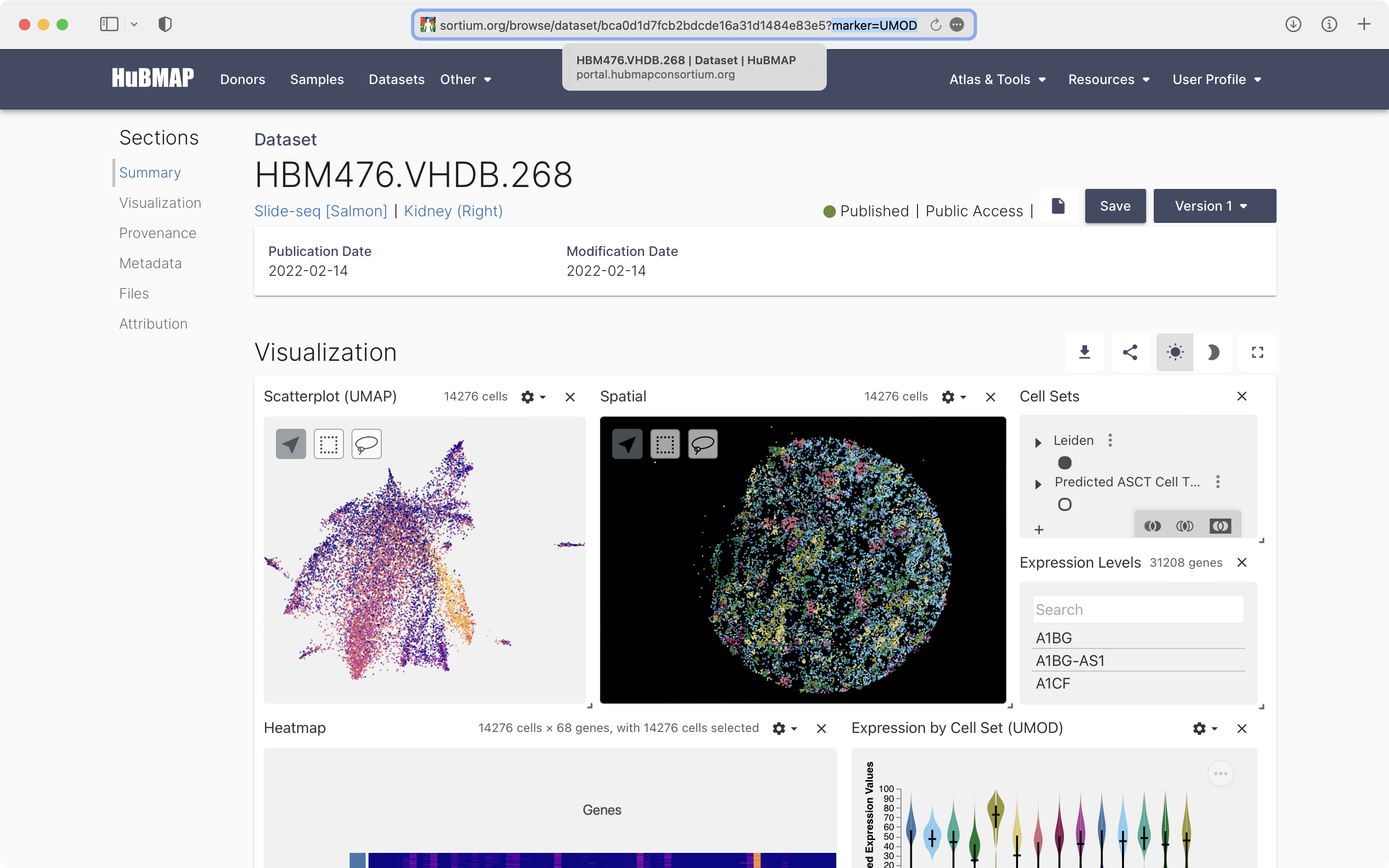Screen dimensions: 1389x868
Task: Click the complement cell sets icon
Action: click(1220, 526)
